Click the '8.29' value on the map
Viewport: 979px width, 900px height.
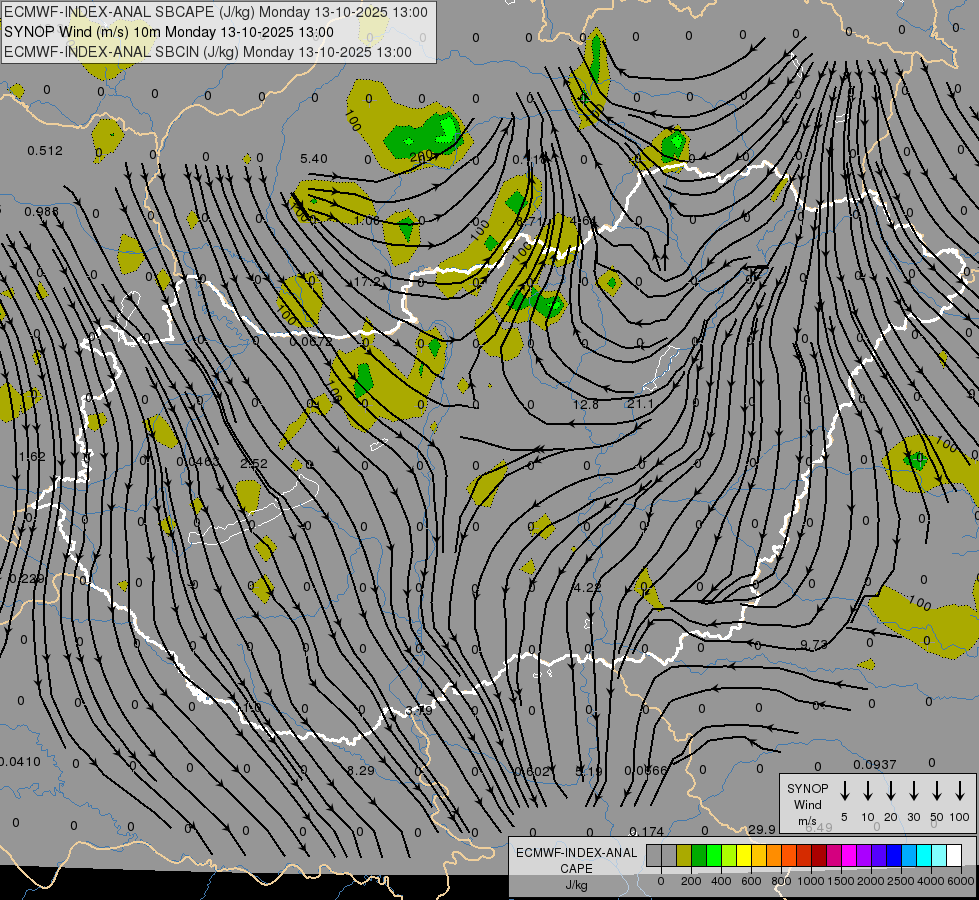click(x=361, y=771)
